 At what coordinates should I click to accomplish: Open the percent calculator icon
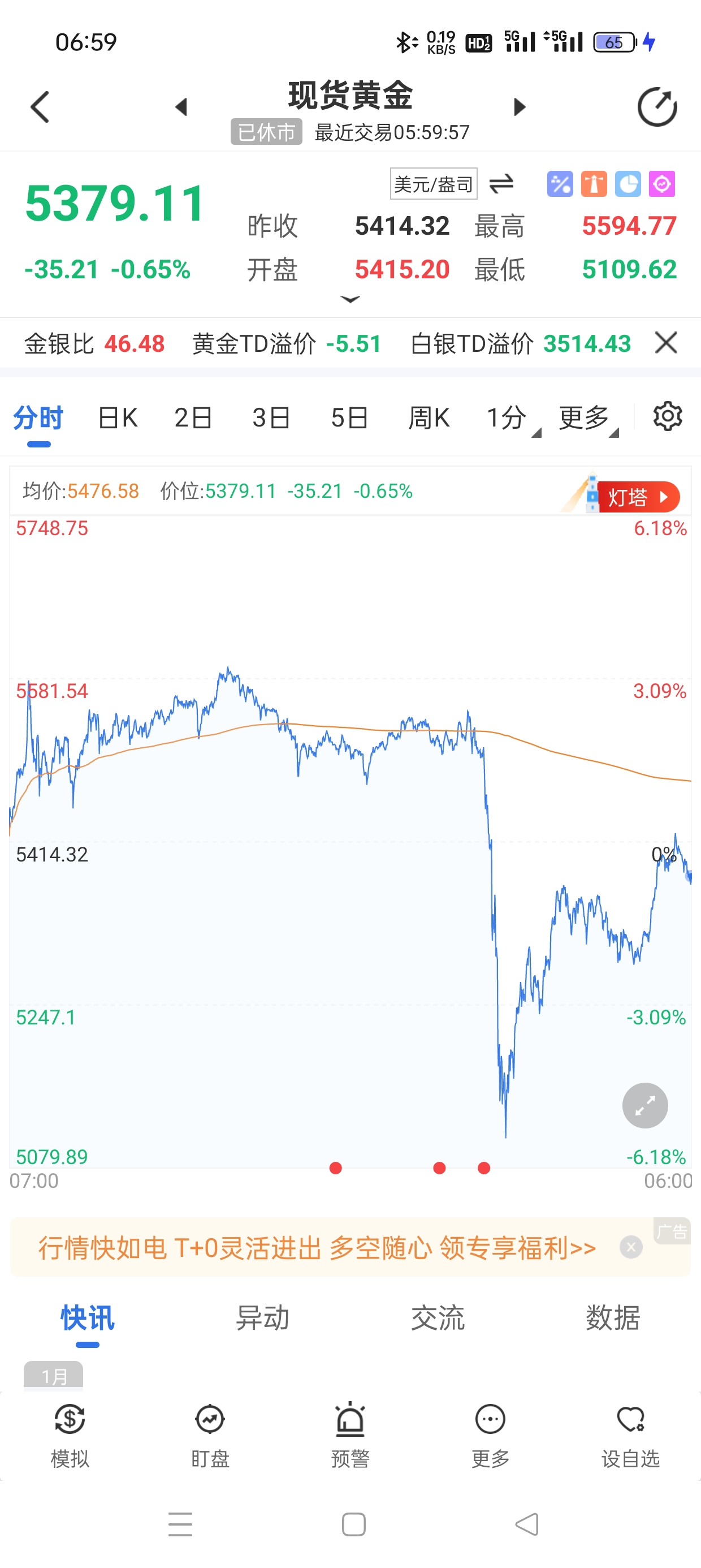560,184
